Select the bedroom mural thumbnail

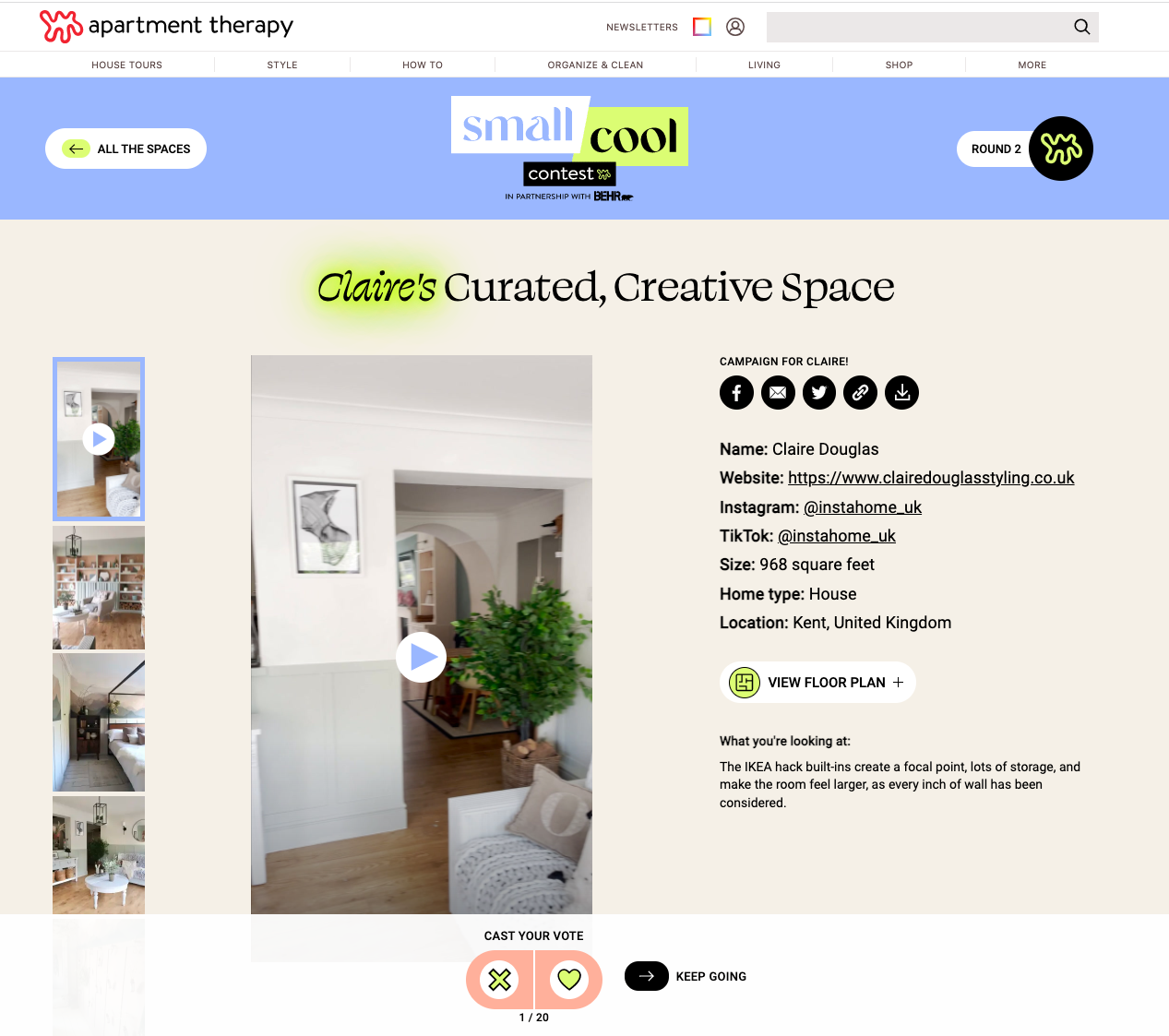[x=99, y=722]
